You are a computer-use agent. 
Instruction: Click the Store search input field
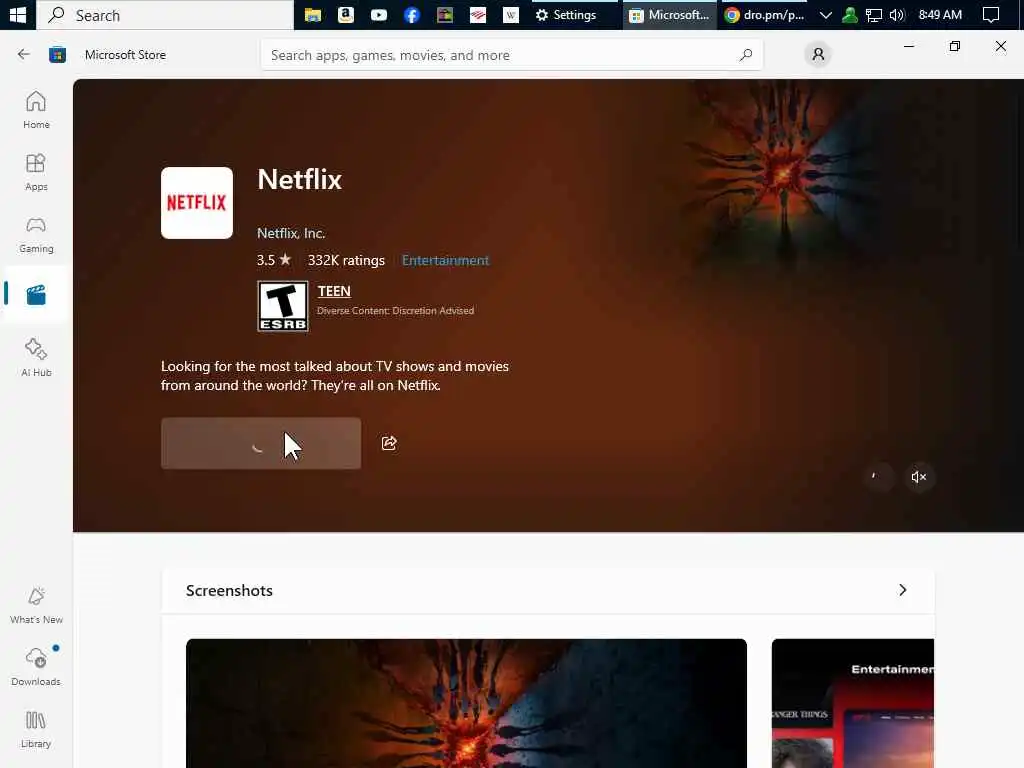tap(512, 55)
